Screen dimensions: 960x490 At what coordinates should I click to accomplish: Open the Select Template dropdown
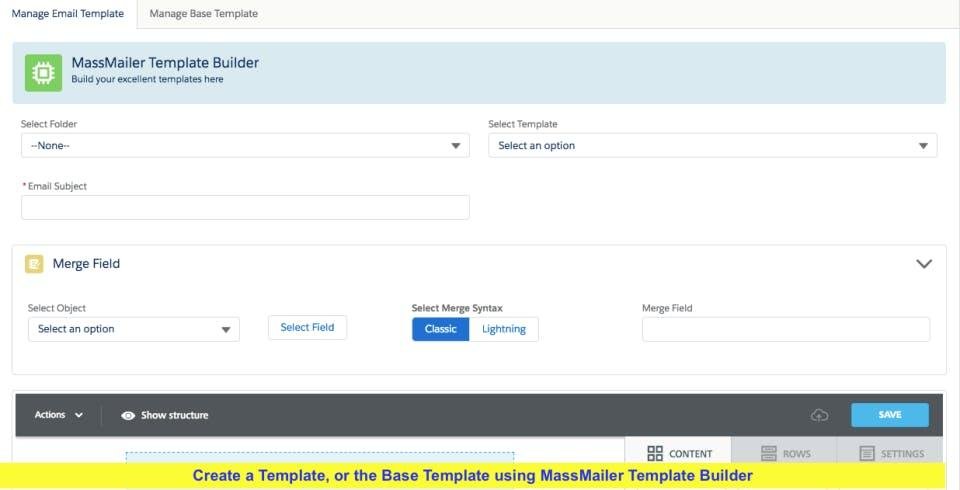tap(712, 146)
